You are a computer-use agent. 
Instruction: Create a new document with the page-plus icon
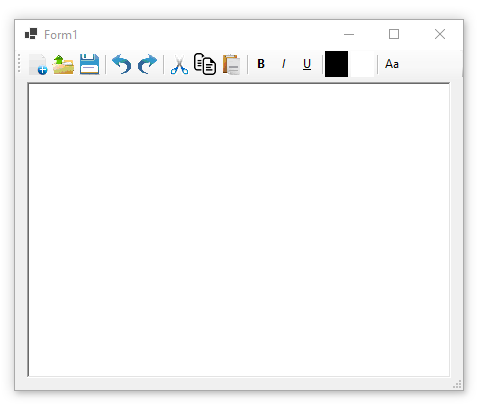point(38,64)
